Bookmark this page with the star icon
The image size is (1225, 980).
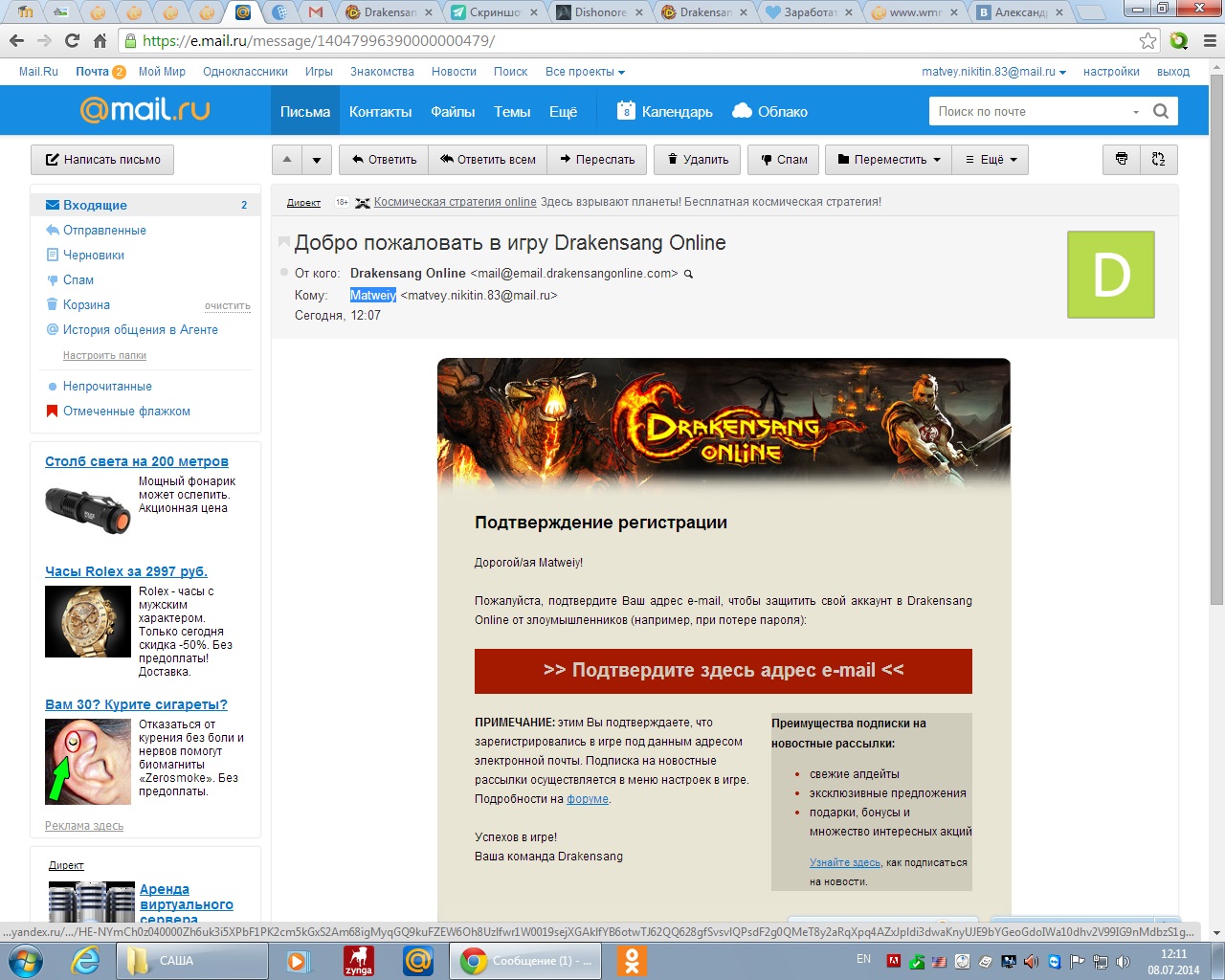pos(1147,41)
